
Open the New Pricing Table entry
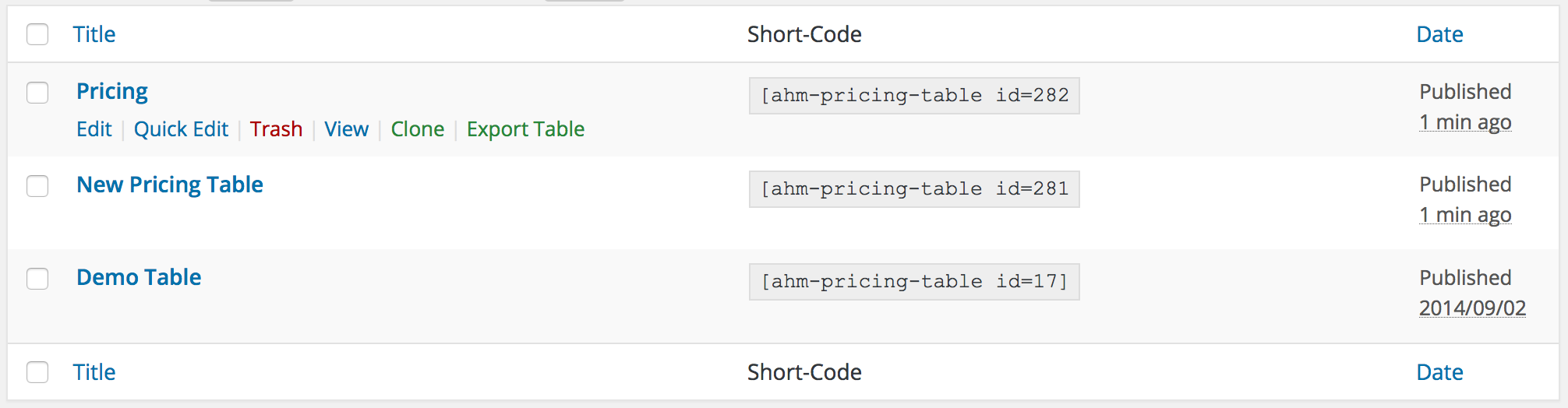(x=170, y=185)
